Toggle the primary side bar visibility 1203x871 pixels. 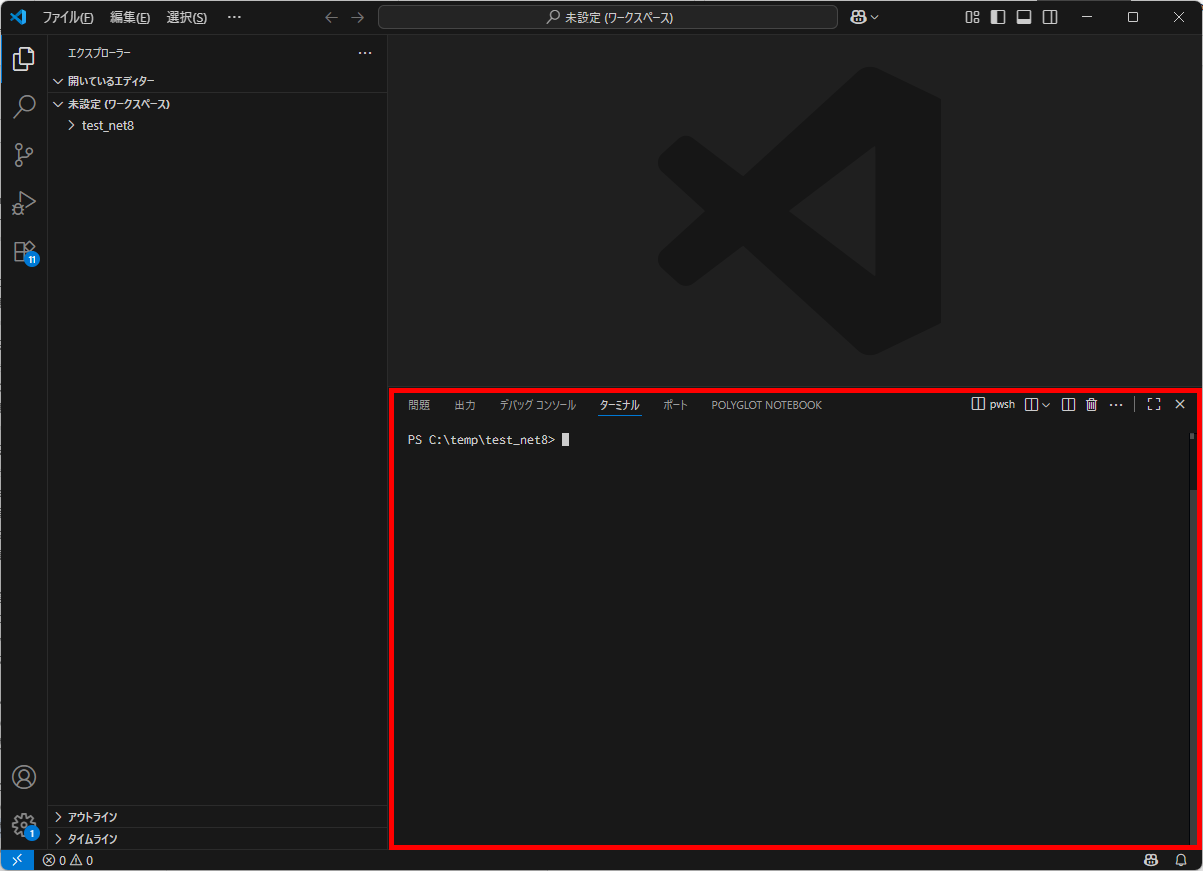click(998, 17)
